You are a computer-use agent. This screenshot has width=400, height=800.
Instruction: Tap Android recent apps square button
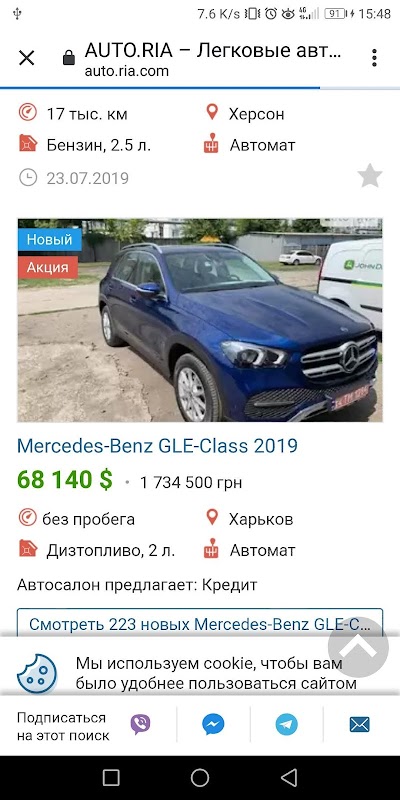(111, 778)
